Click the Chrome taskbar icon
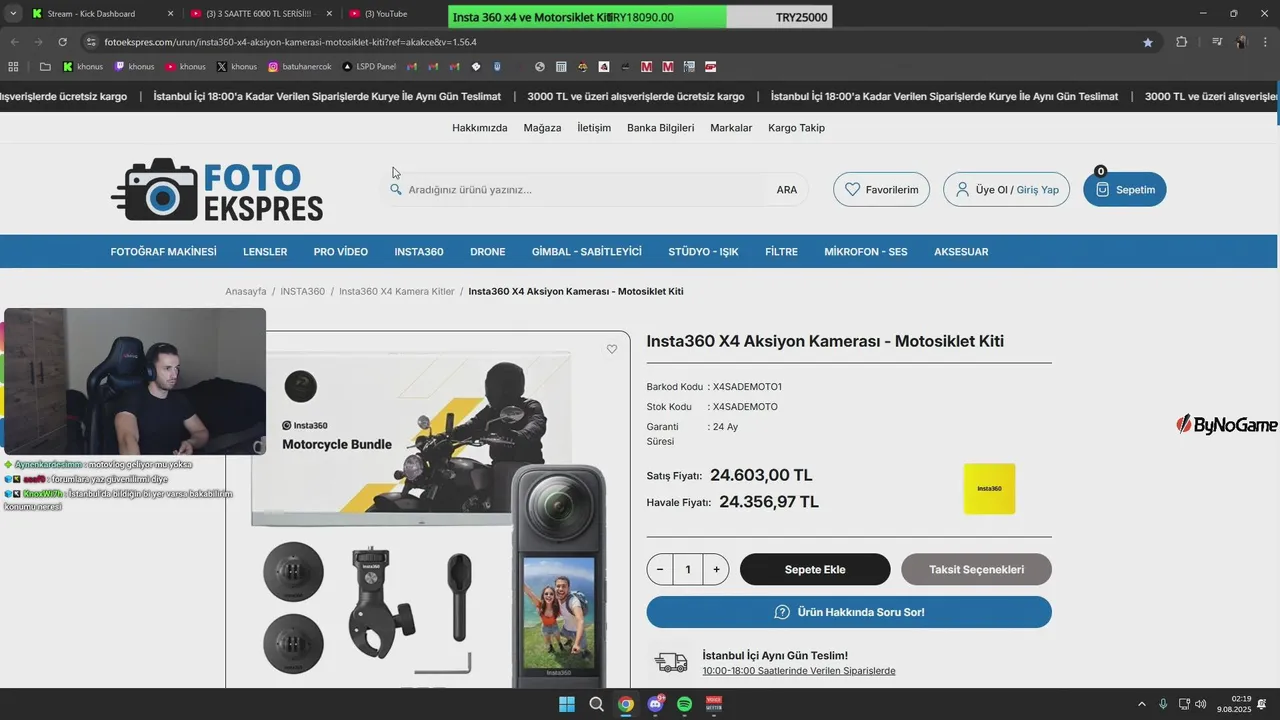 coord(626,704)
